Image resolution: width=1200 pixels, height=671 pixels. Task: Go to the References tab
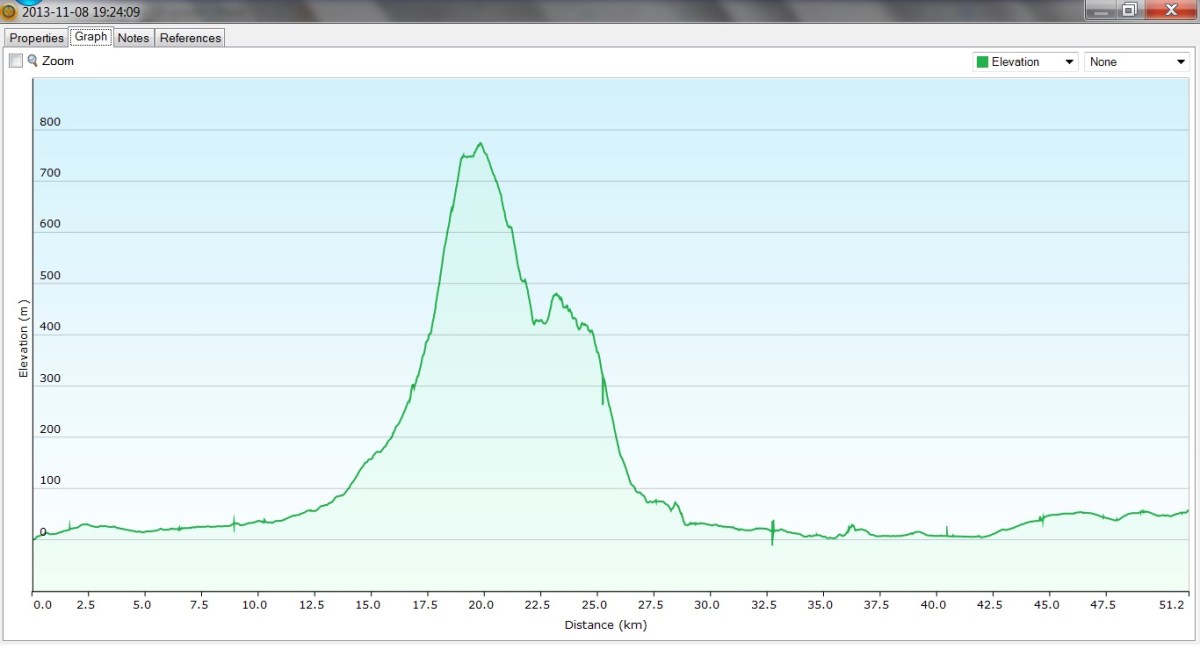(x=190, y=38)
